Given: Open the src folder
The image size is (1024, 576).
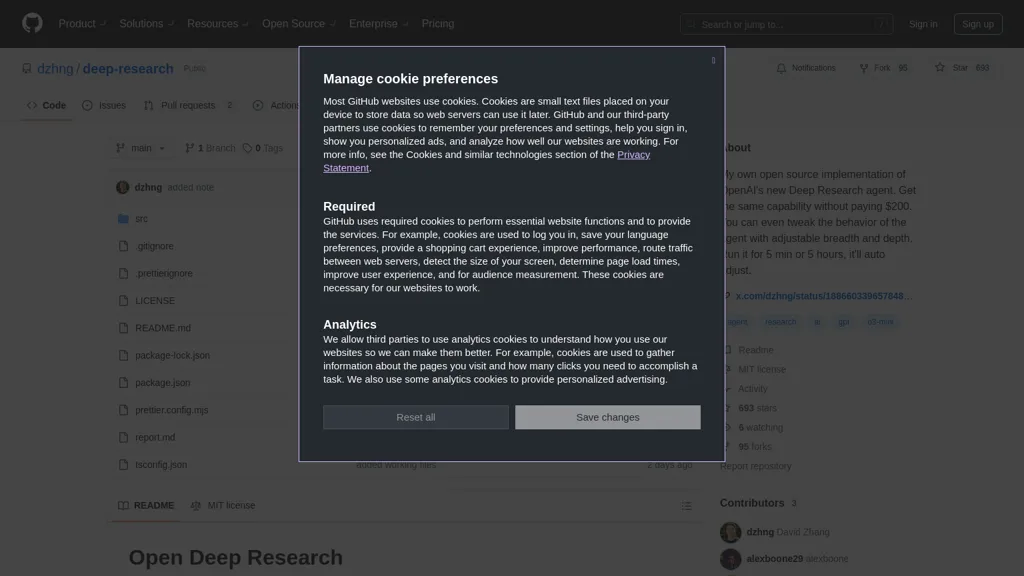Looking at the screenshot, I should pos(141,219).
